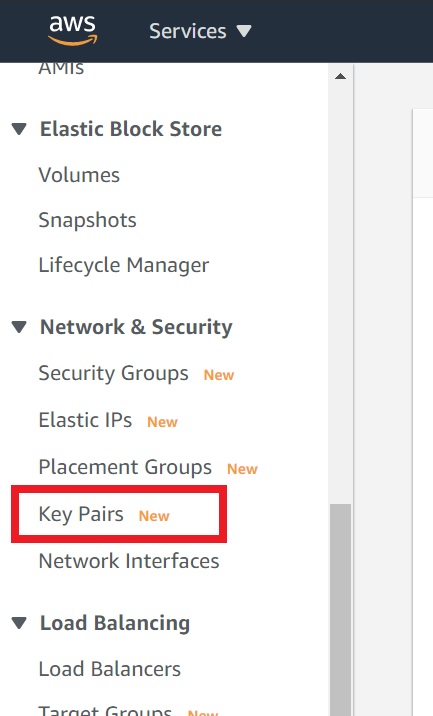Click the sidebar scroll-up arrow

click(x=340, y=76)
